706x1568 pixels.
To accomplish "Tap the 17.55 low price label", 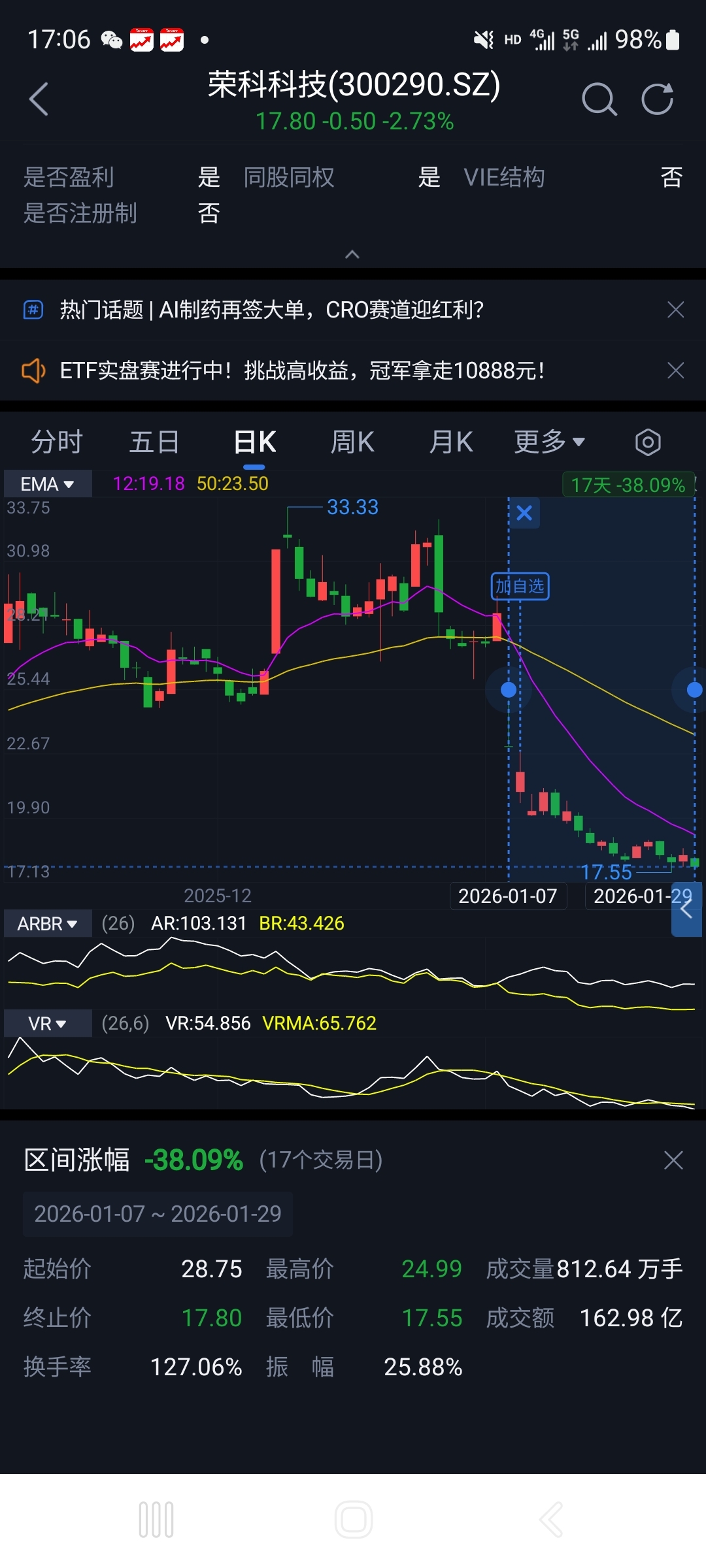I will (x=607, y=872).
